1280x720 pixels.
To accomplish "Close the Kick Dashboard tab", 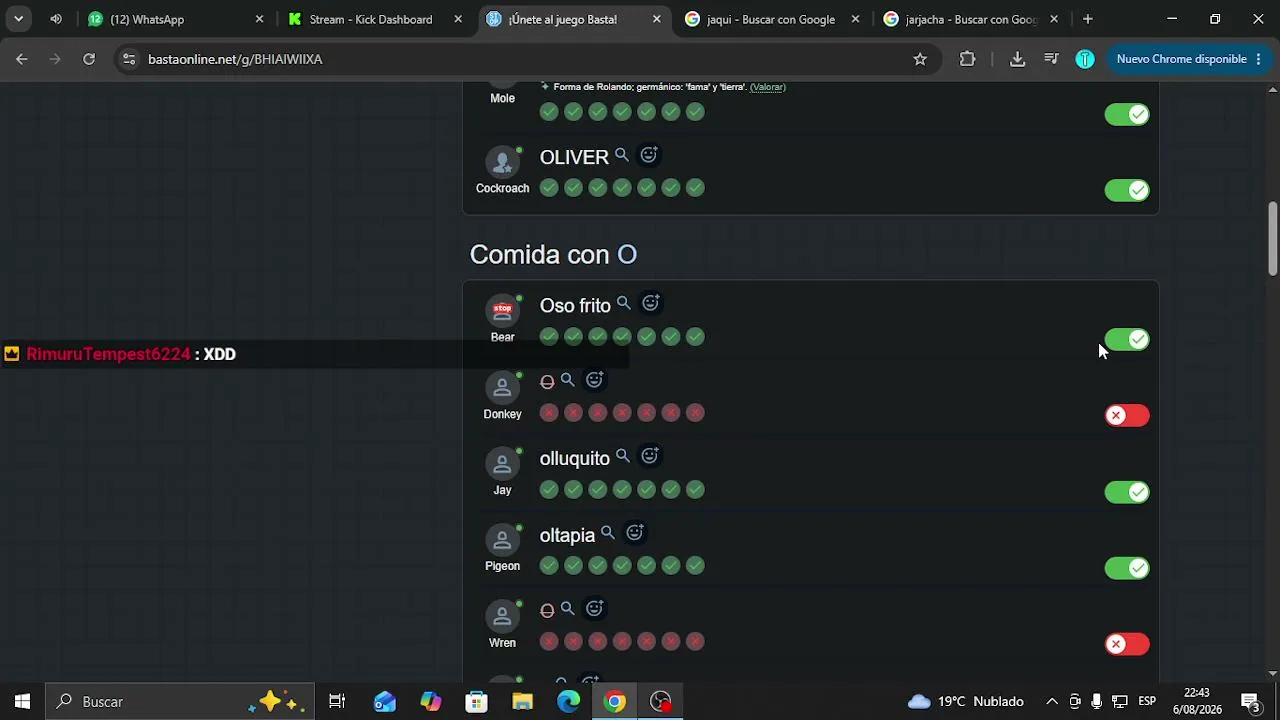I will coord(458,19).
